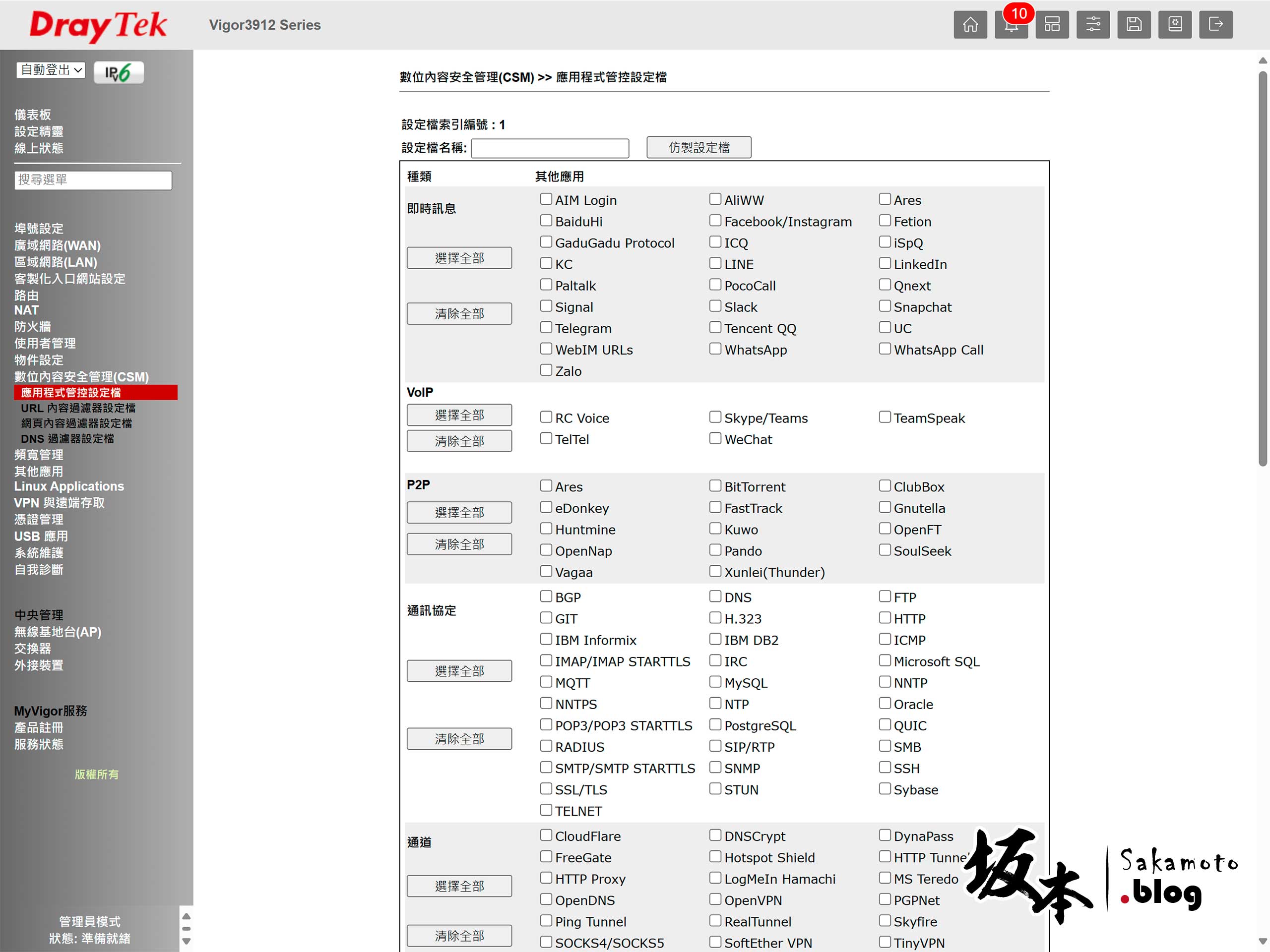1270x952 pixels.
Task: Enable the LINE checkbox
Action: click(715, 264)
